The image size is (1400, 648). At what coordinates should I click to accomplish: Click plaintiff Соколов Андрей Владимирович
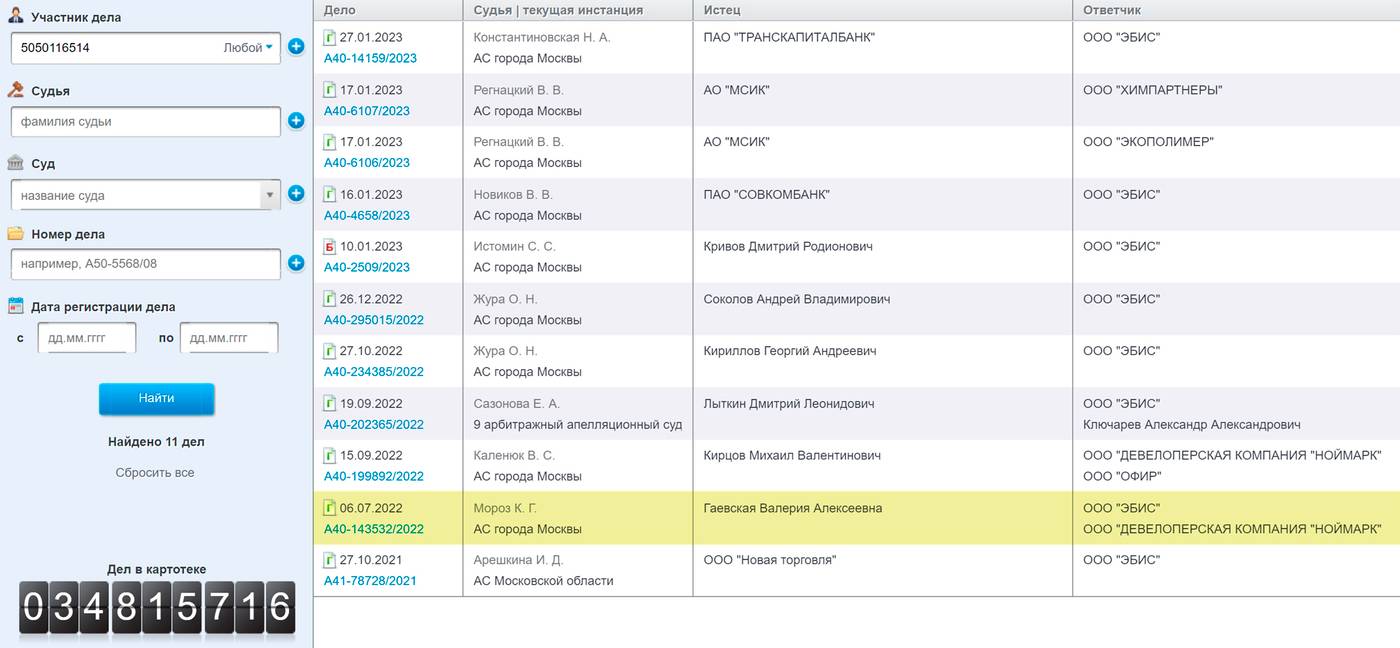coord(796,299)
